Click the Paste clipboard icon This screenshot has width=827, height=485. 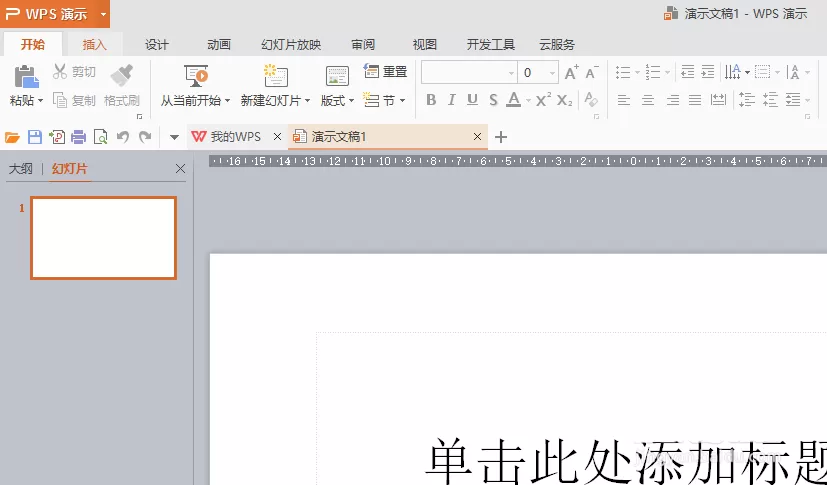pos(26,77)
